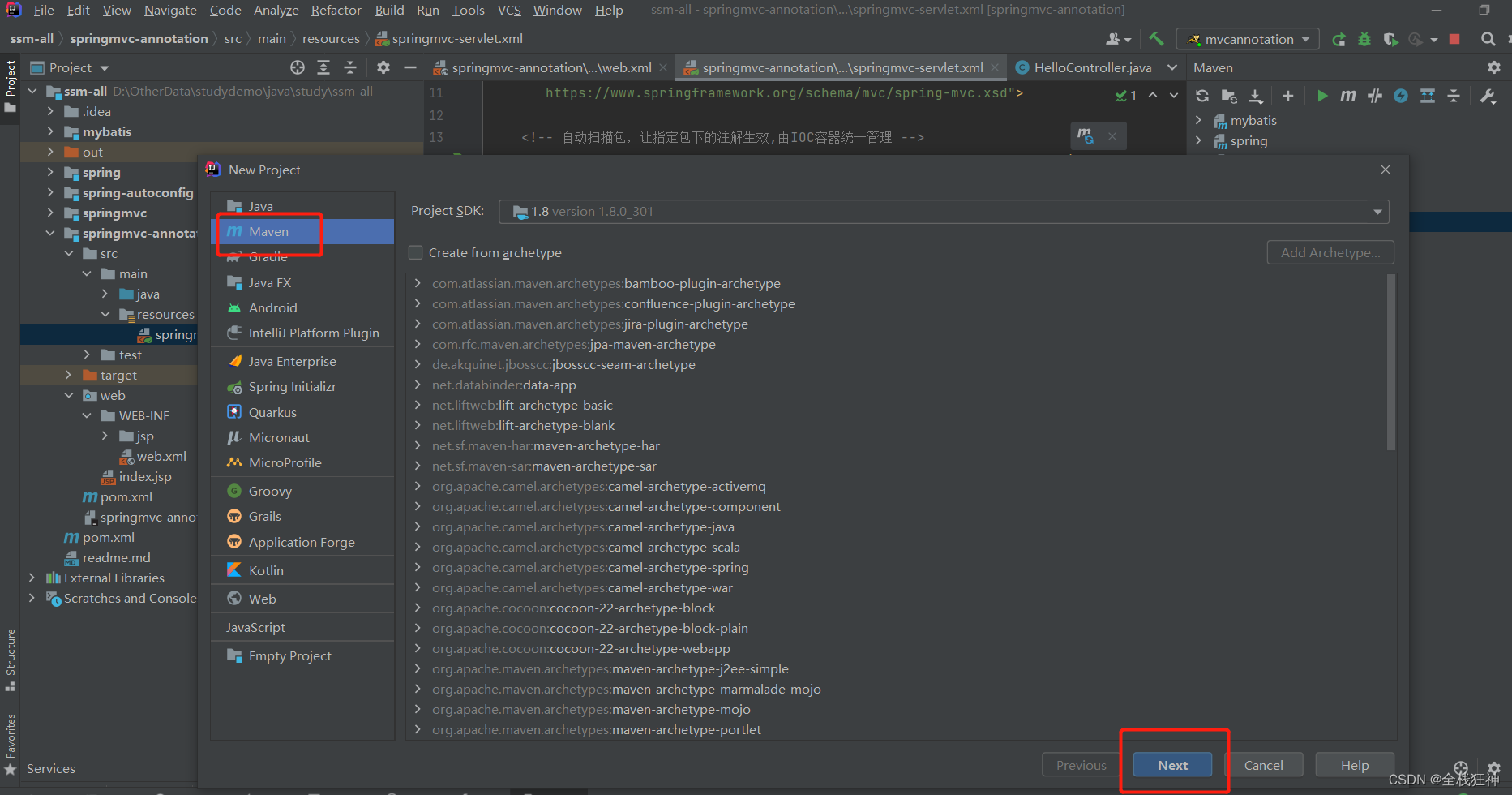Select JavaScript project category

point(302,627)
